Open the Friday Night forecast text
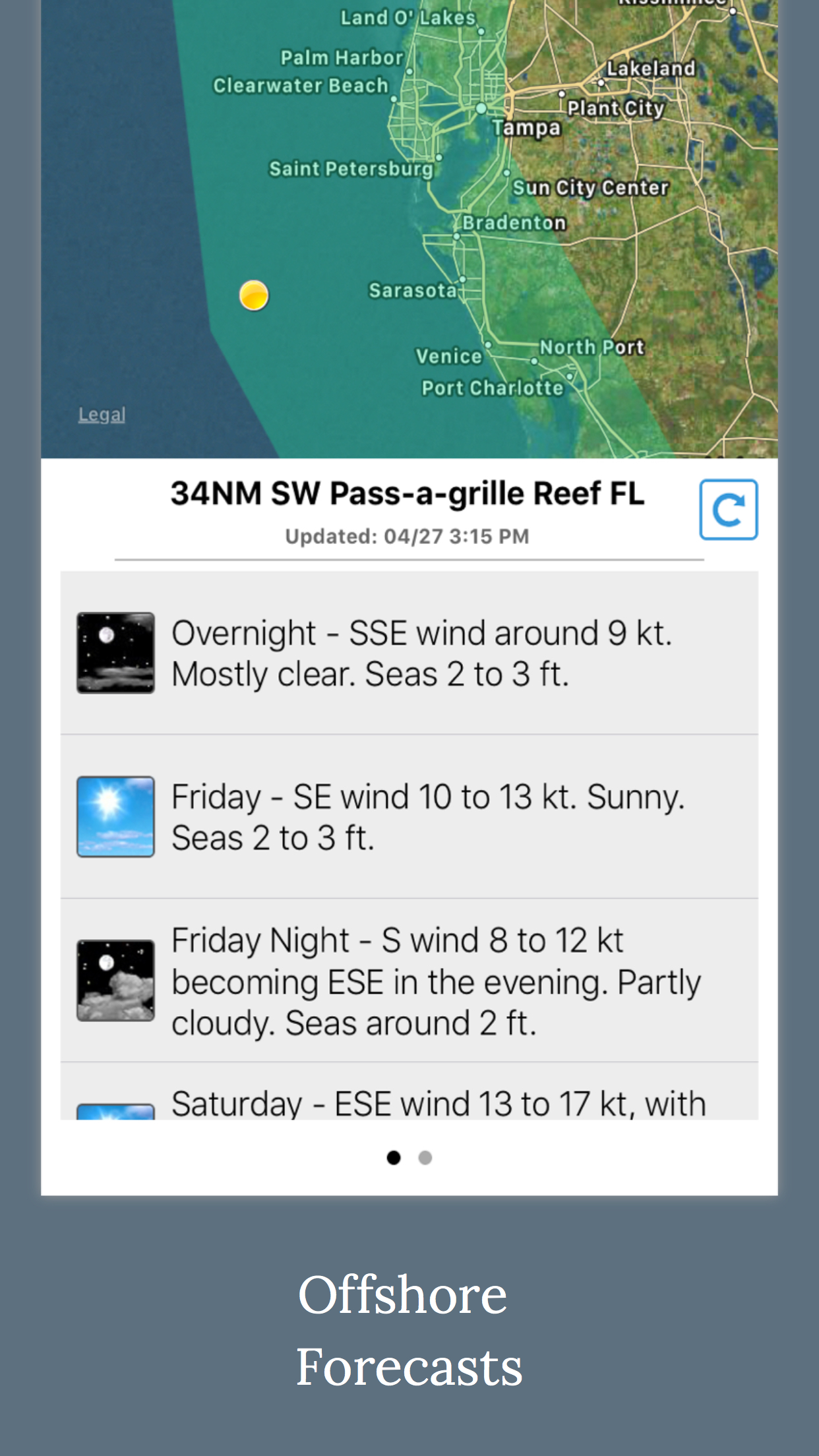Image resolution: width=819 pixels, height=1456 pixels. pos(435,981)
